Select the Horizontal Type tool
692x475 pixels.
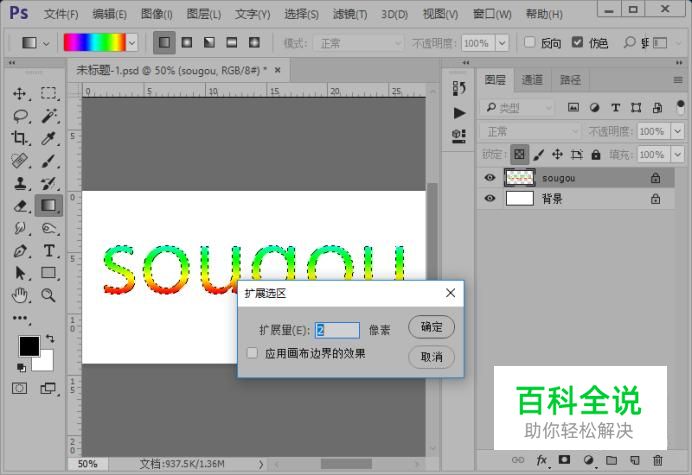click(x=49, y=251)
